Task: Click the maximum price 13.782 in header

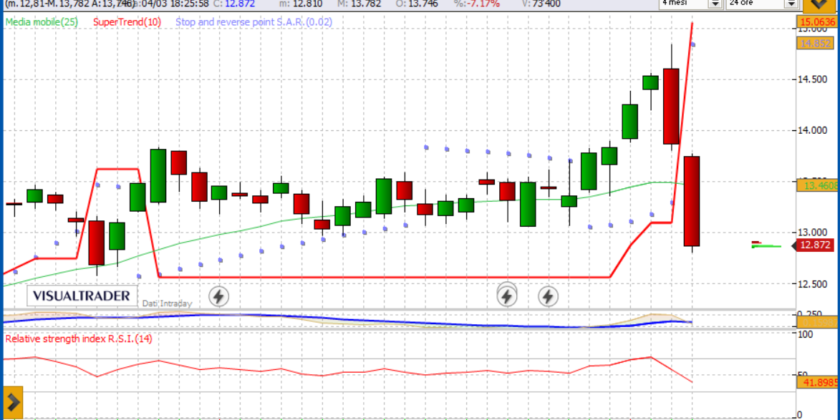Action: 366,4
